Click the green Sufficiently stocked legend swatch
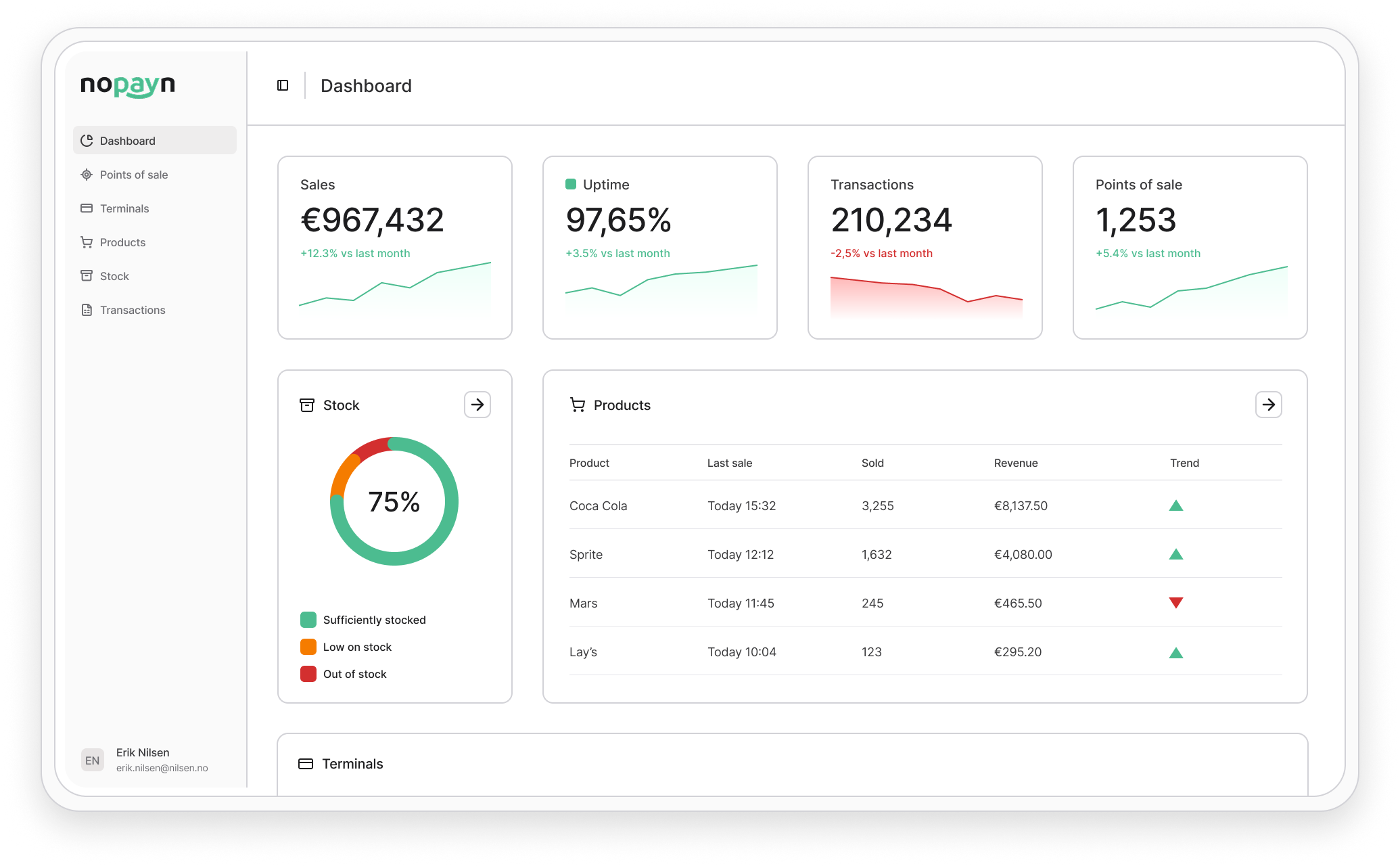Viewport: 1400px width, 866px height. [x=308, y=620]
